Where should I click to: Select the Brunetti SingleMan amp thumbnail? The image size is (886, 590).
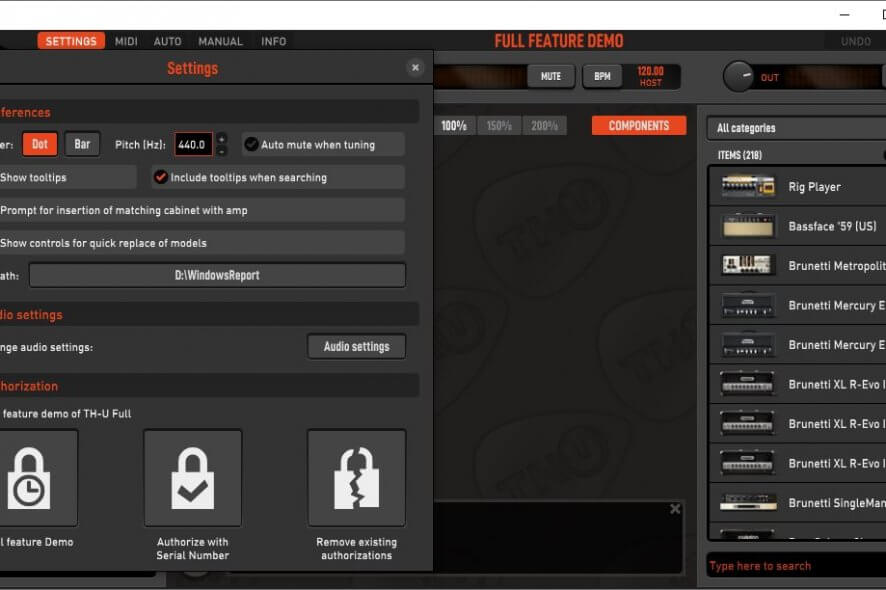coord(748,502)
